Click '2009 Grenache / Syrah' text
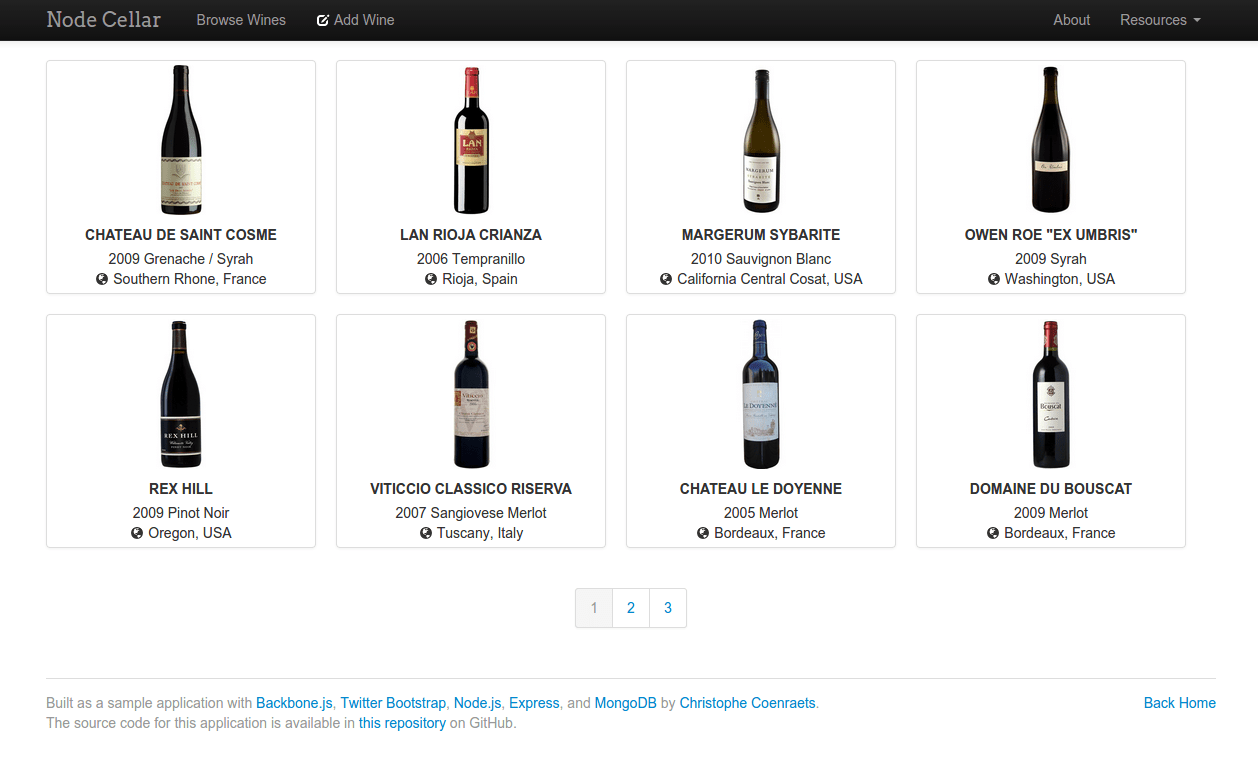The image size is (1258, 764). click(x=181, y=259)
